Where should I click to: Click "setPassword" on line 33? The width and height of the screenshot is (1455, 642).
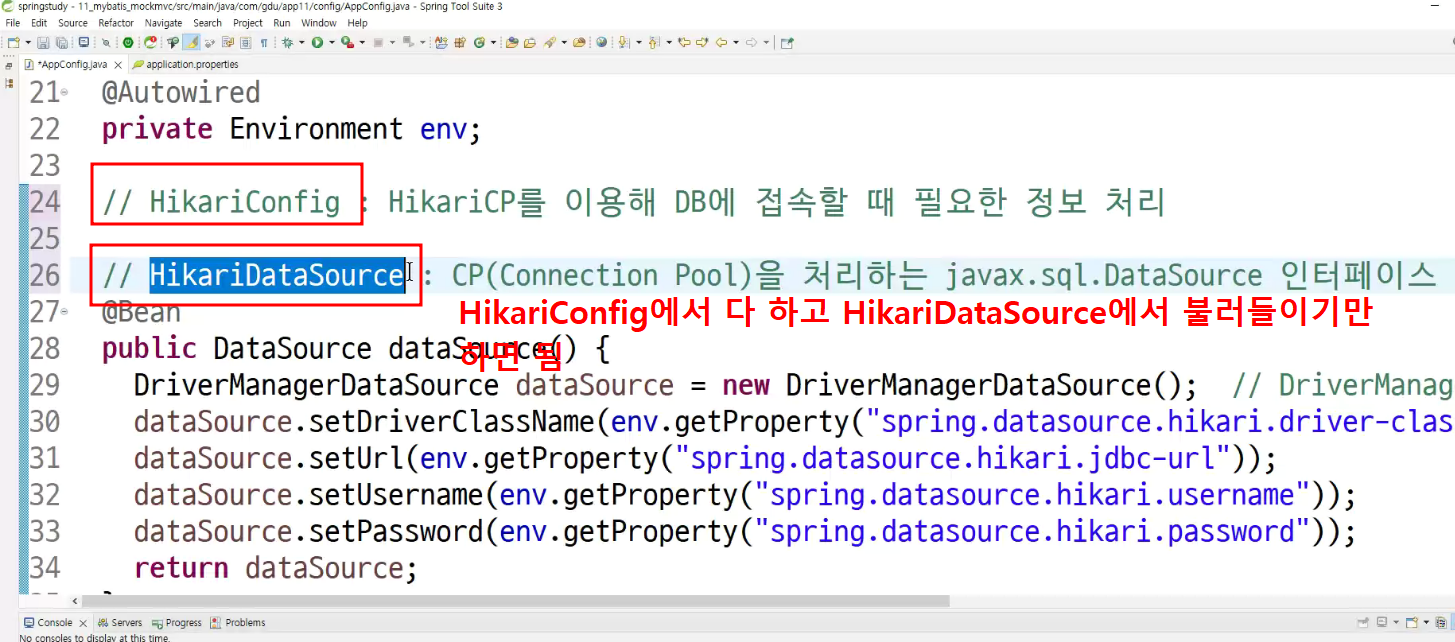point(397,531)
